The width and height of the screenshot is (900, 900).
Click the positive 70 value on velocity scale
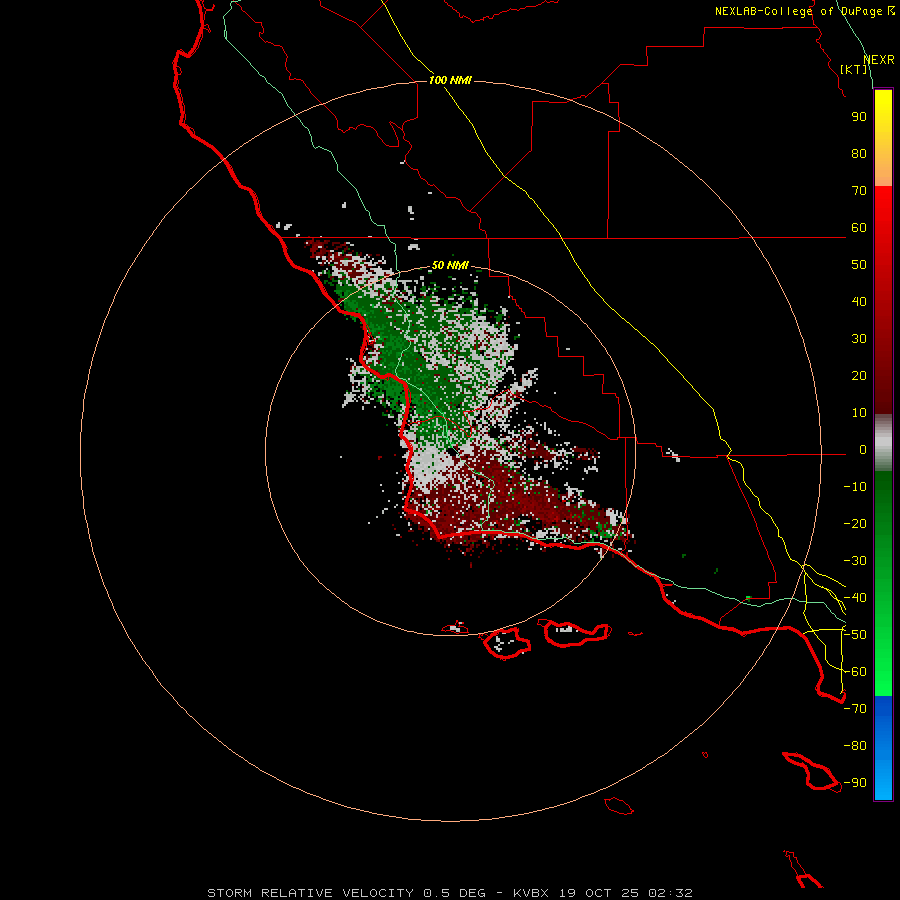(x=859, y=191)
